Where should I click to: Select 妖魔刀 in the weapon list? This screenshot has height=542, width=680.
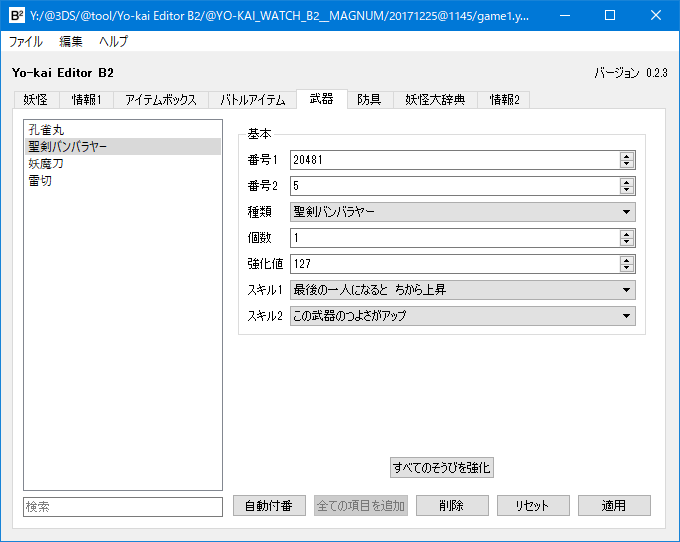(x=123, y=163)
